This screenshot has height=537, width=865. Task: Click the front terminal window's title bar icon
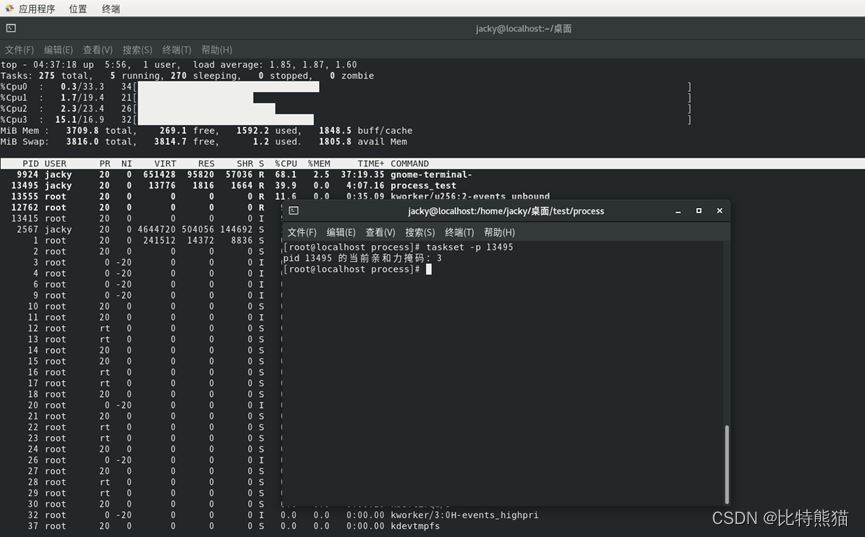point(293,211)
